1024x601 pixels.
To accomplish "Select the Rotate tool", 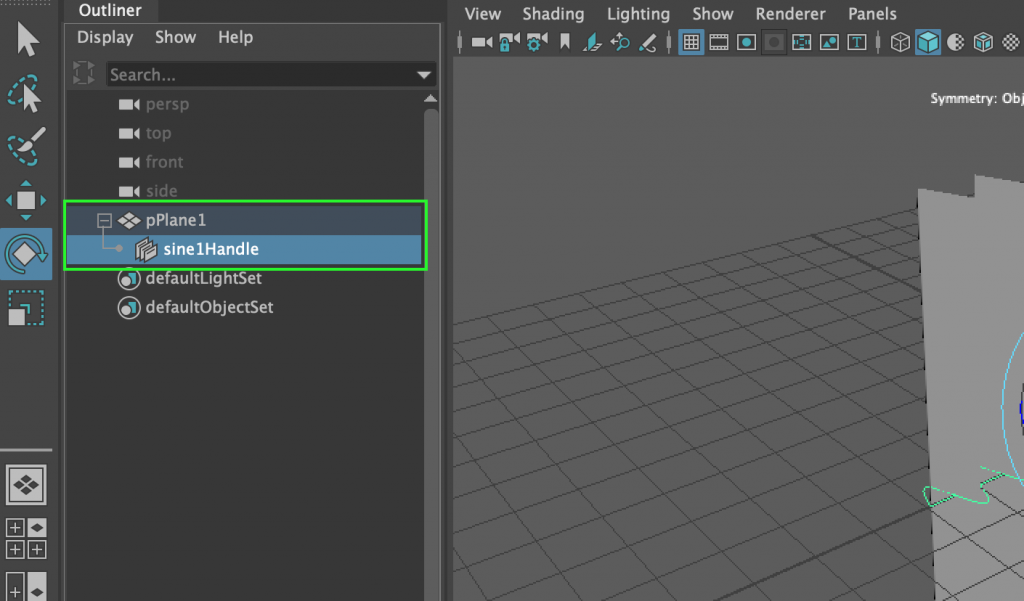I will (x=26, y=254).
